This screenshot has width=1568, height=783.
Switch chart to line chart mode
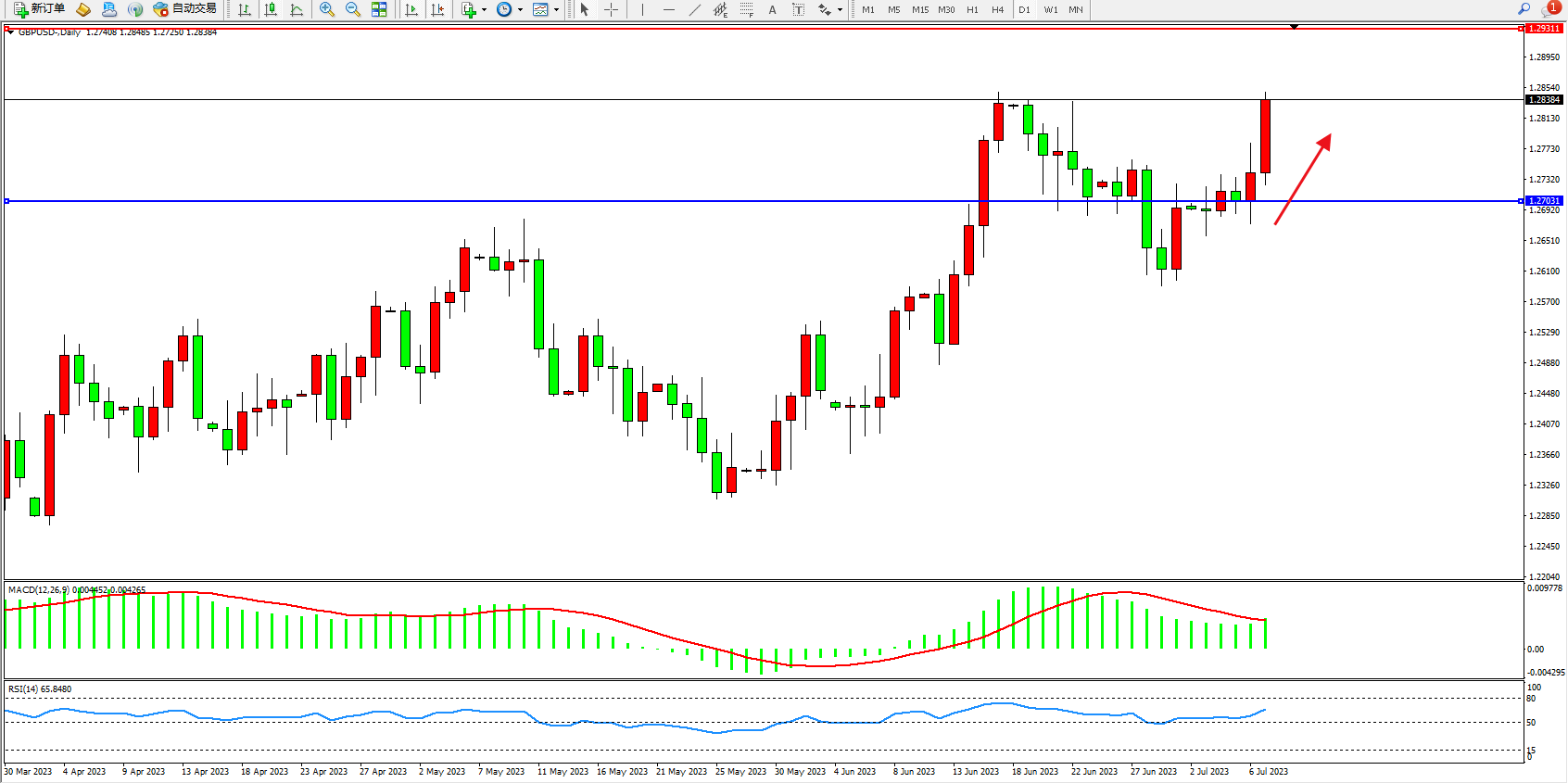coord(297,9)
